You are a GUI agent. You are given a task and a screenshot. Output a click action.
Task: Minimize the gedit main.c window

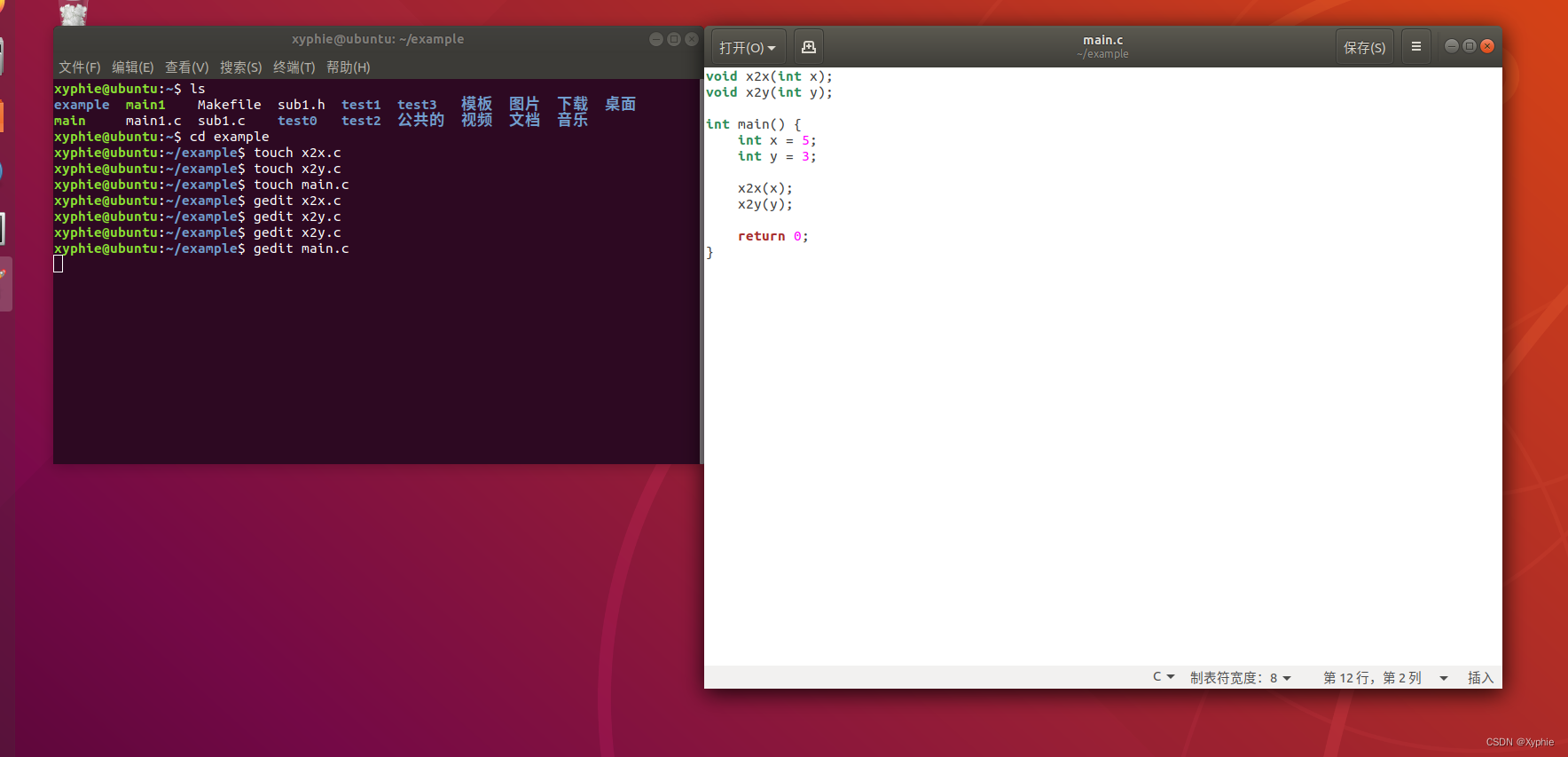[x=1452, y=46]
